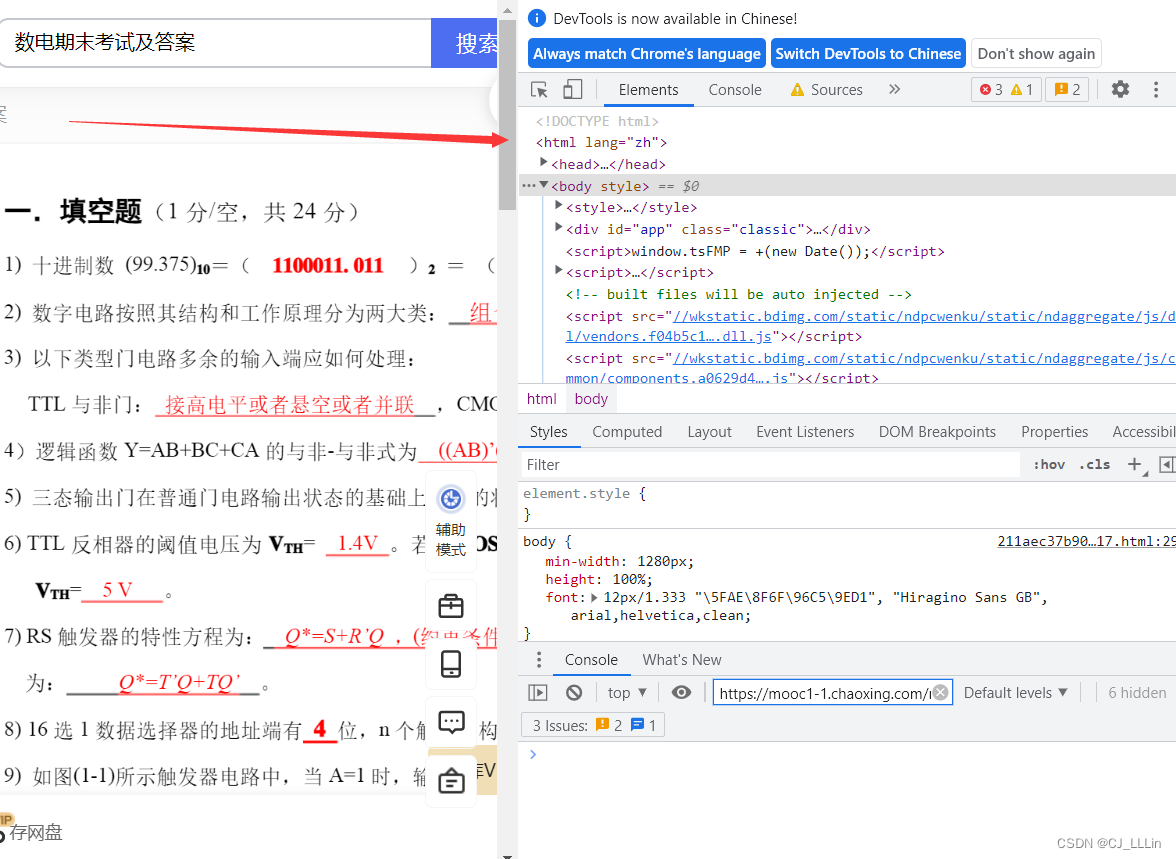Image resolution: width=1176 pixels, height=859 pixels.
Task: Open the DOM Breakpoints tab
Action: tap(937, 431)
